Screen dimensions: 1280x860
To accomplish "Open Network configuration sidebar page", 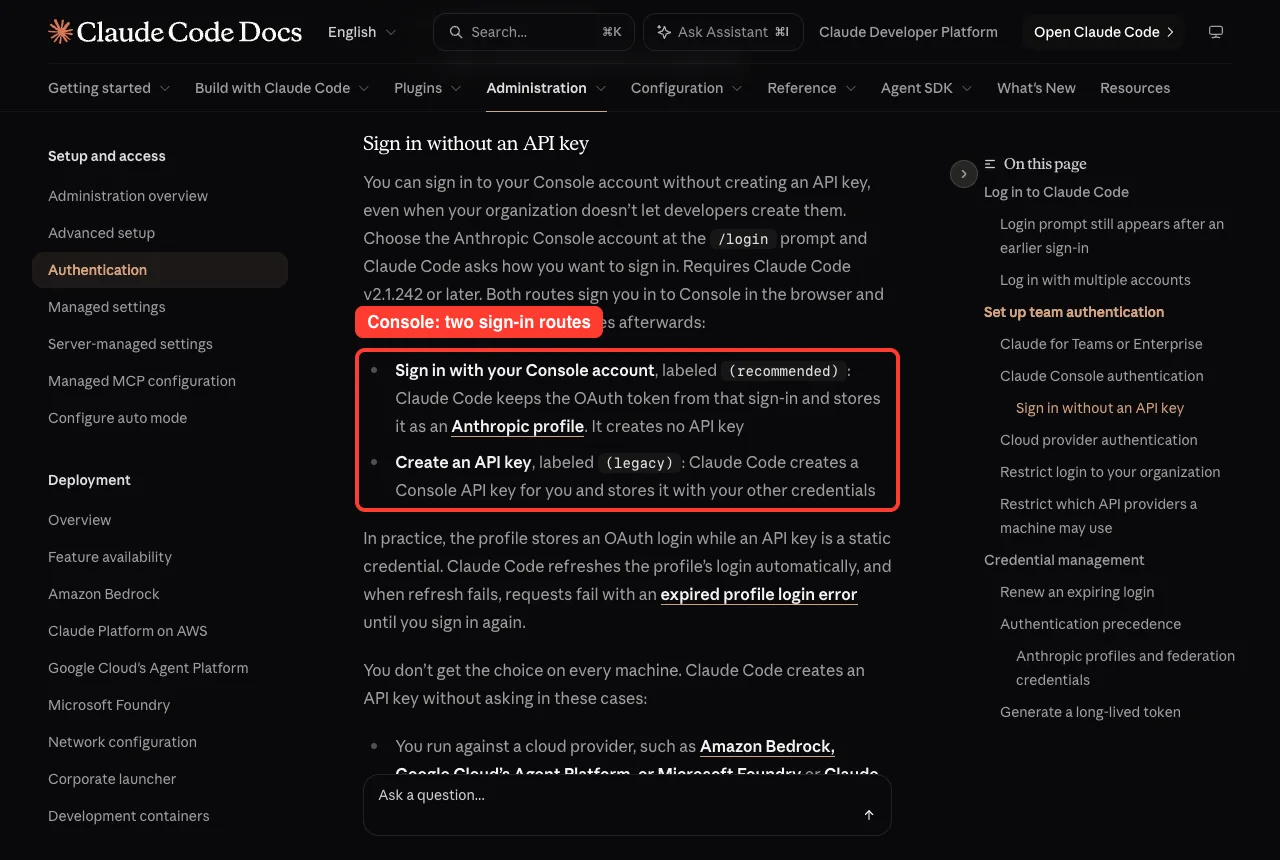I will 122,742.
